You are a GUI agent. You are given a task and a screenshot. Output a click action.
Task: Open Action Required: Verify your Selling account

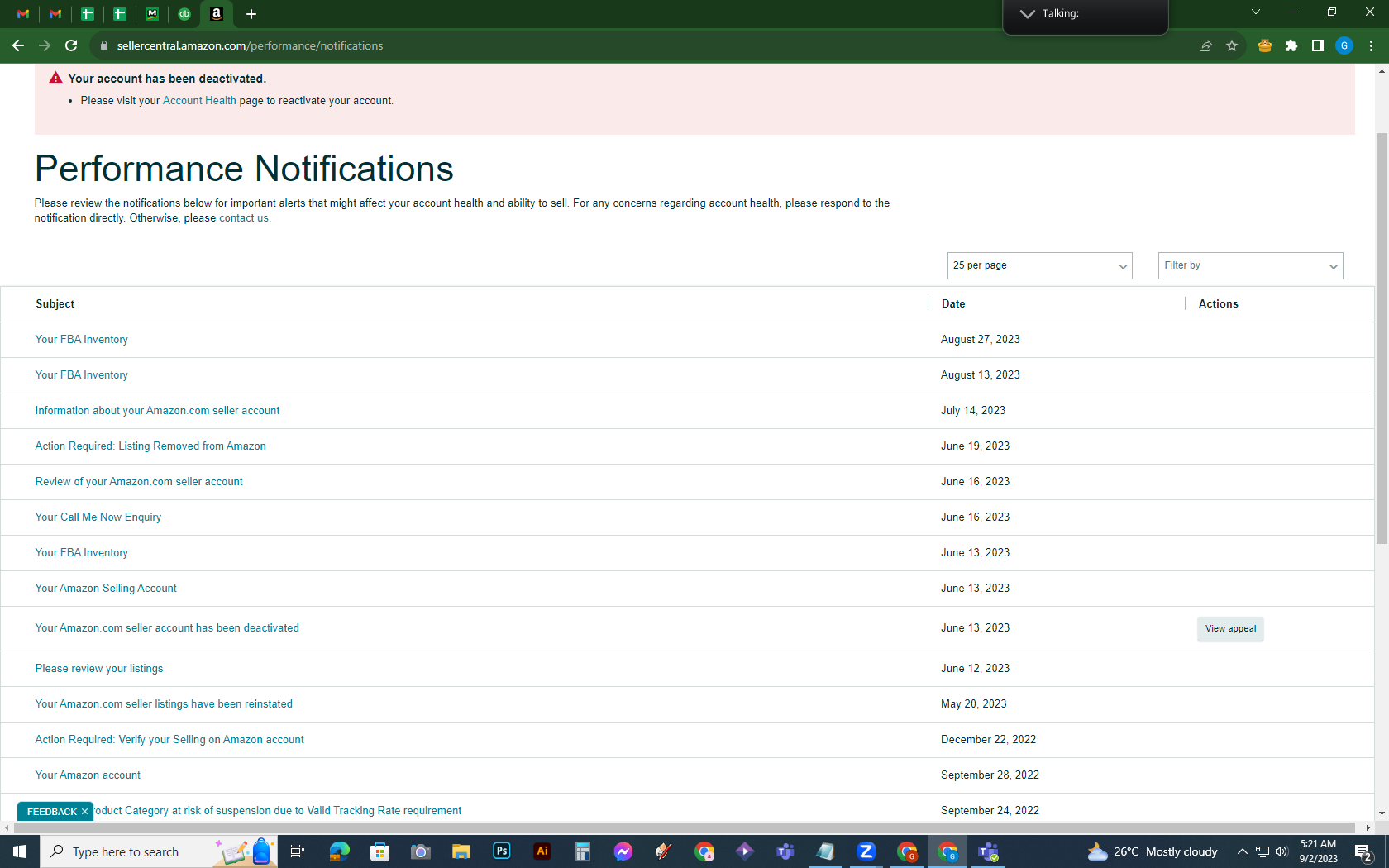click(169, 740)
